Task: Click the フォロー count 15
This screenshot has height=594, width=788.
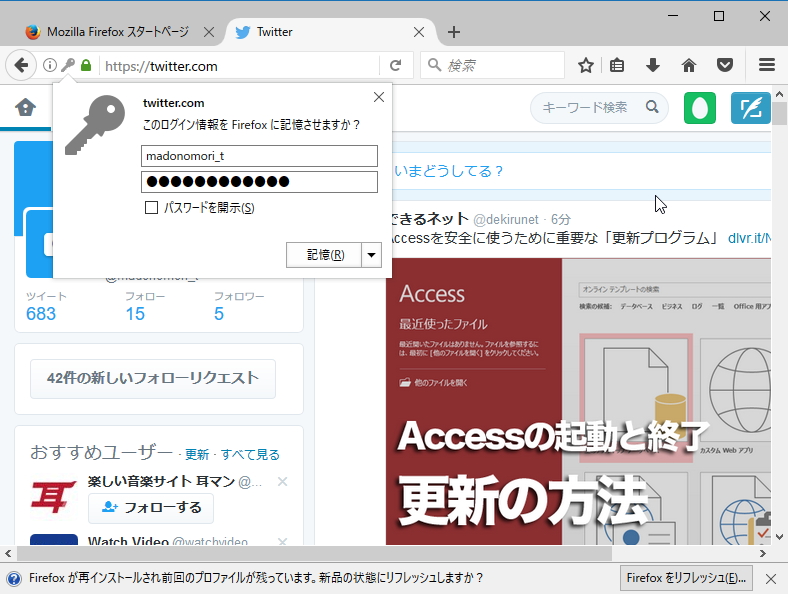Action: [135, 314]
